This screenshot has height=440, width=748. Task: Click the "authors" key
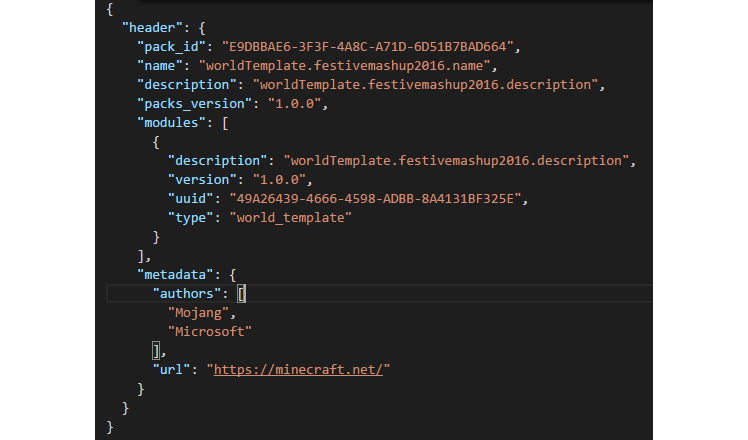pyautogui.click(x=189, y=293)
